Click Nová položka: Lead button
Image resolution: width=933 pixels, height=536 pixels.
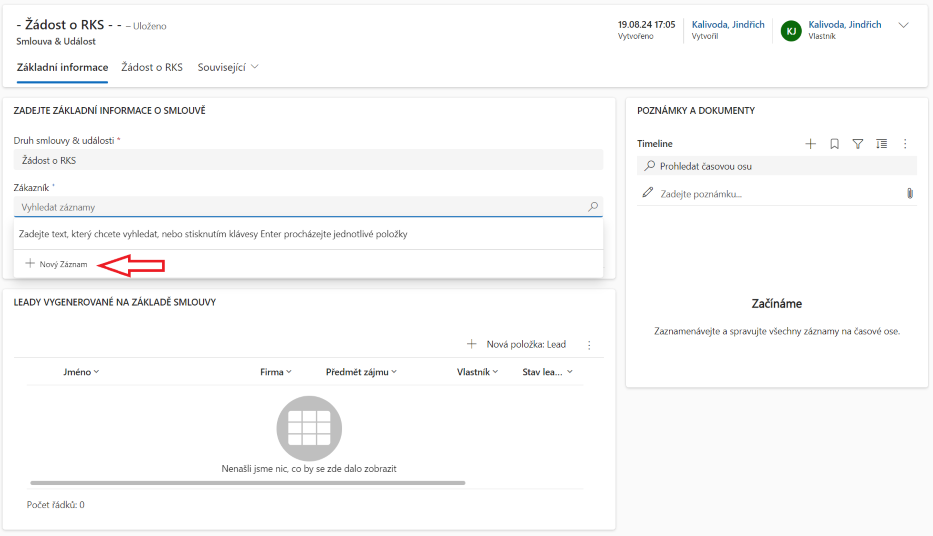(516, 344)
